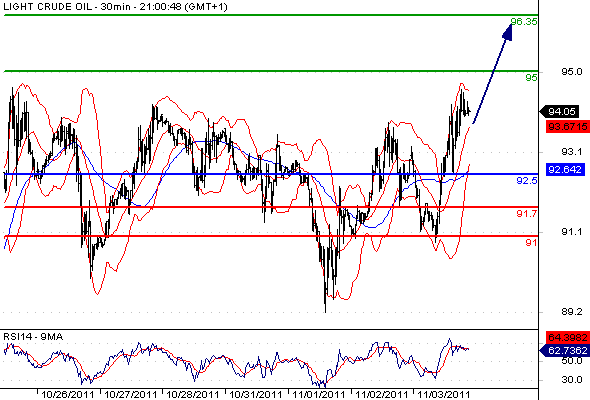This screenshot has height=400, width=590.
Task: Select the RSI14 - 9MA indicator label
Action: tap(33, 337)
